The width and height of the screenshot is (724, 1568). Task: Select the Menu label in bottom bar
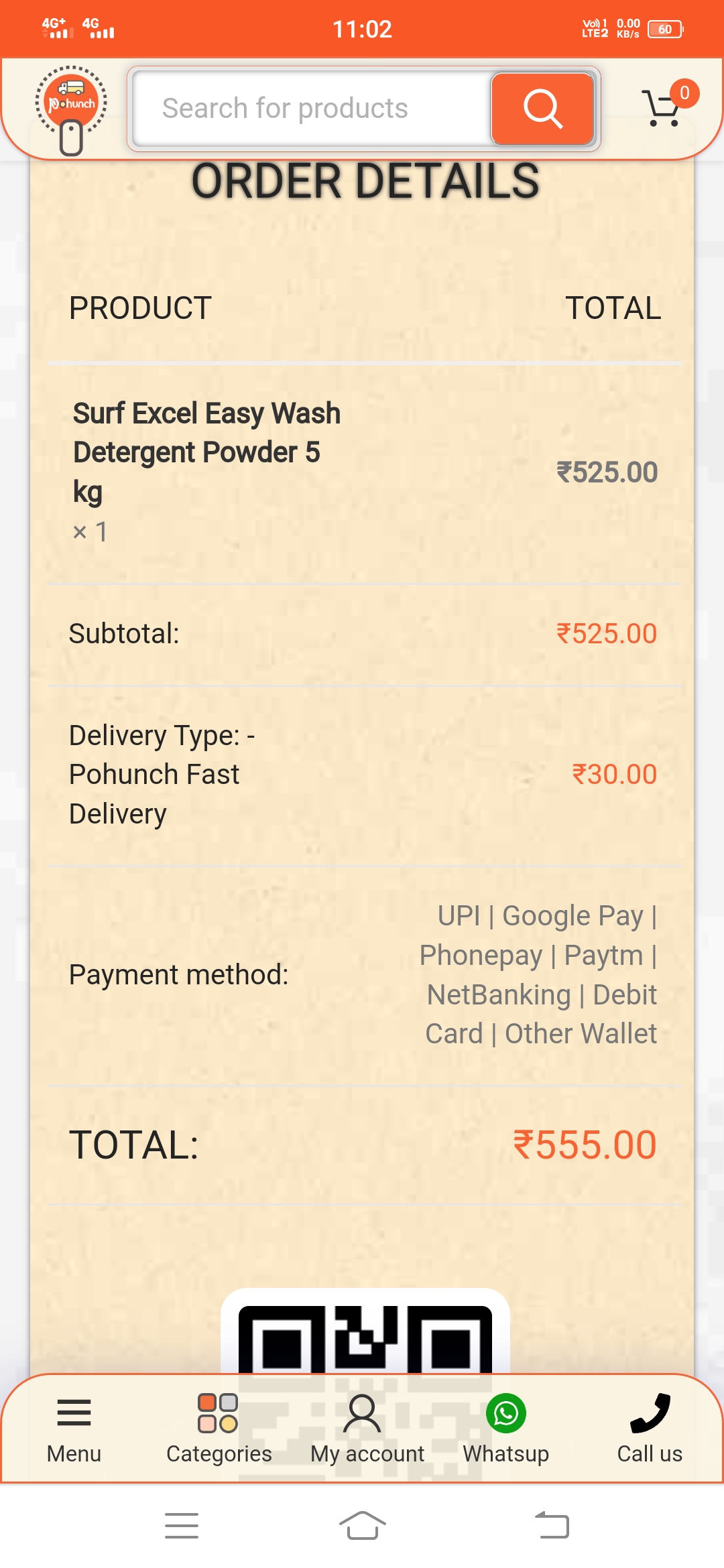pyautogui.click(x=74, y=1453)
